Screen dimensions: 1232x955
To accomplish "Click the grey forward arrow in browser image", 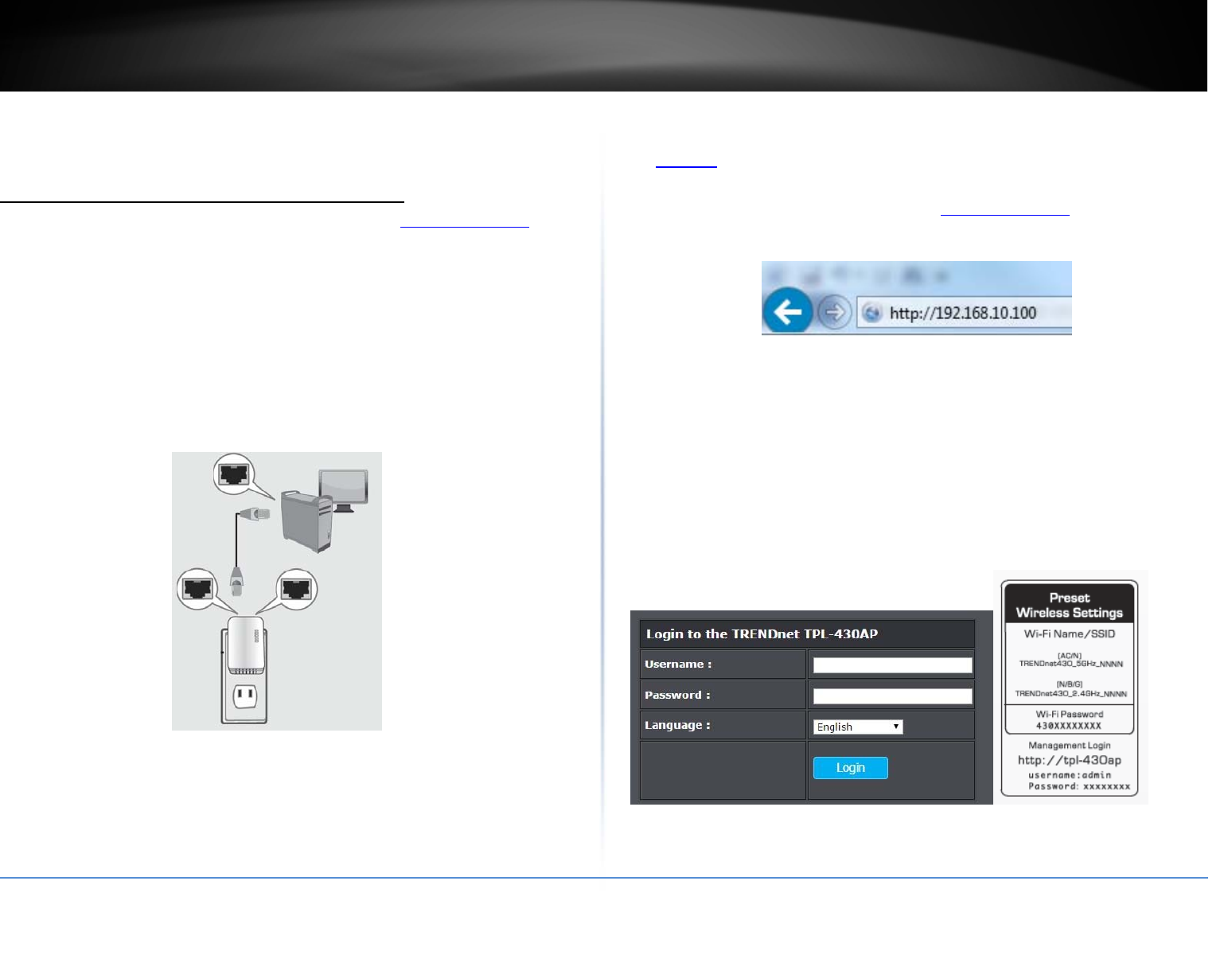I will (834, 313).
